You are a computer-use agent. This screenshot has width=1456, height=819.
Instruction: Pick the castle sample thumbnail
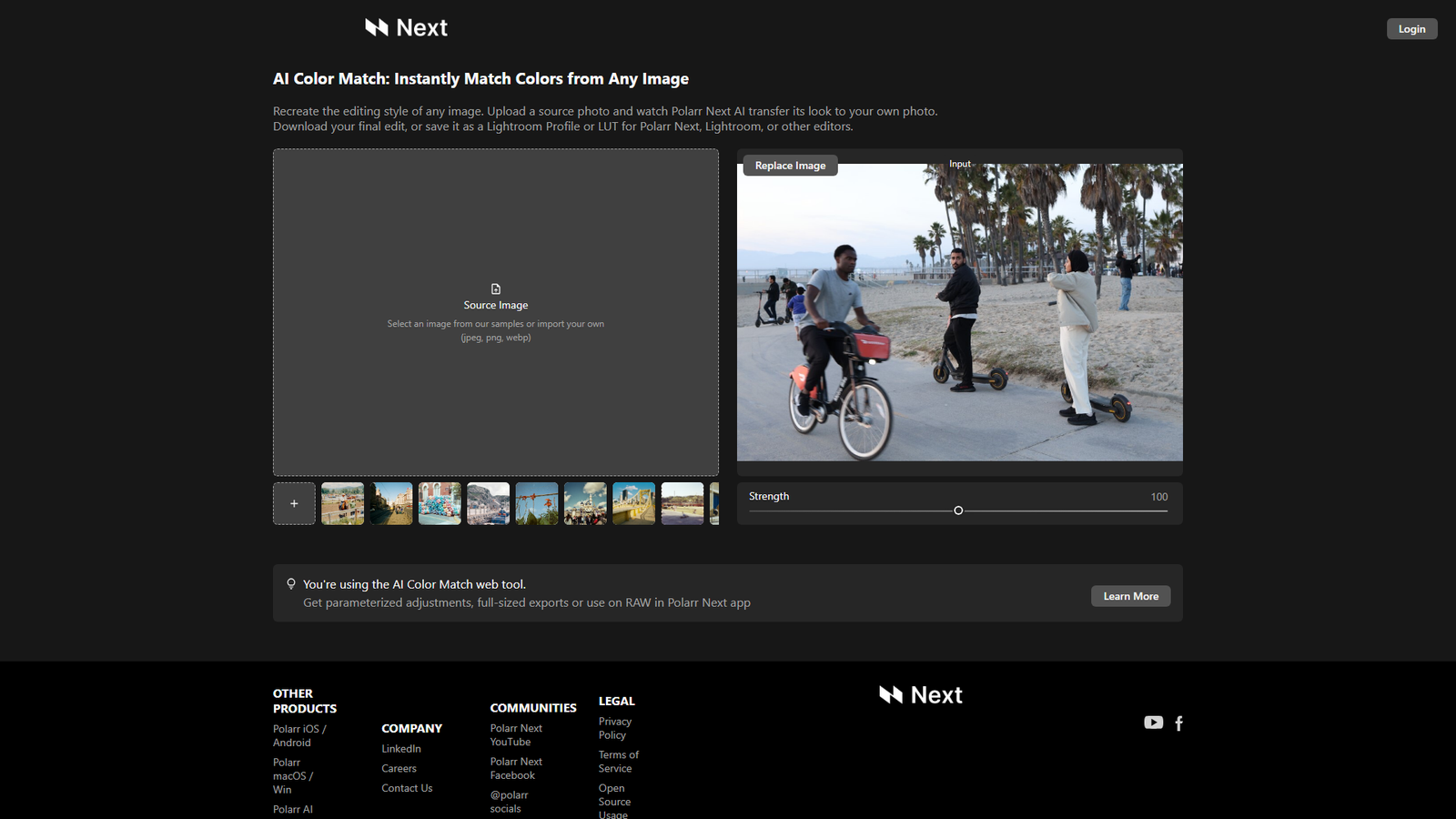click(x=585, y=503)
